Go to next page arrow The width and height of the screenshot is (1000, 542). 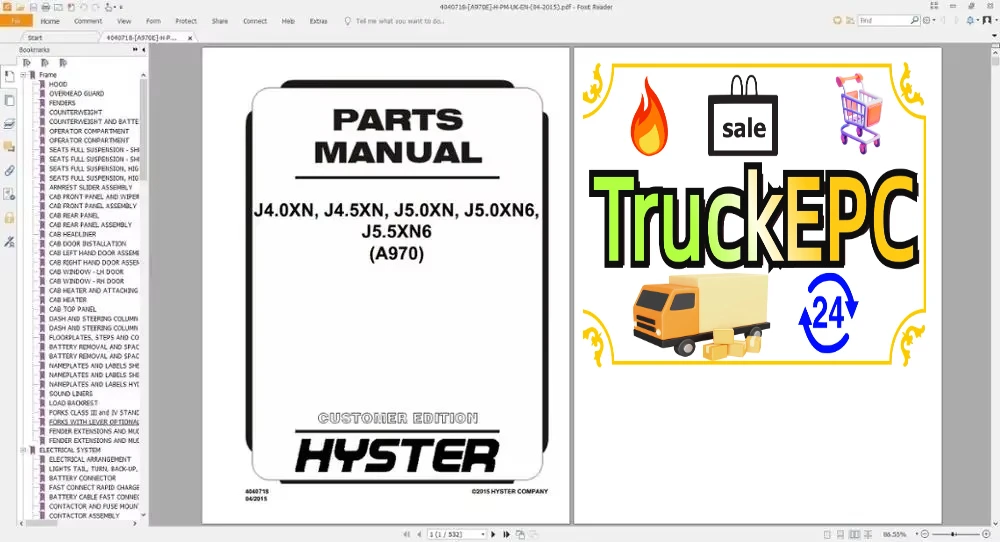coord(493,534)
